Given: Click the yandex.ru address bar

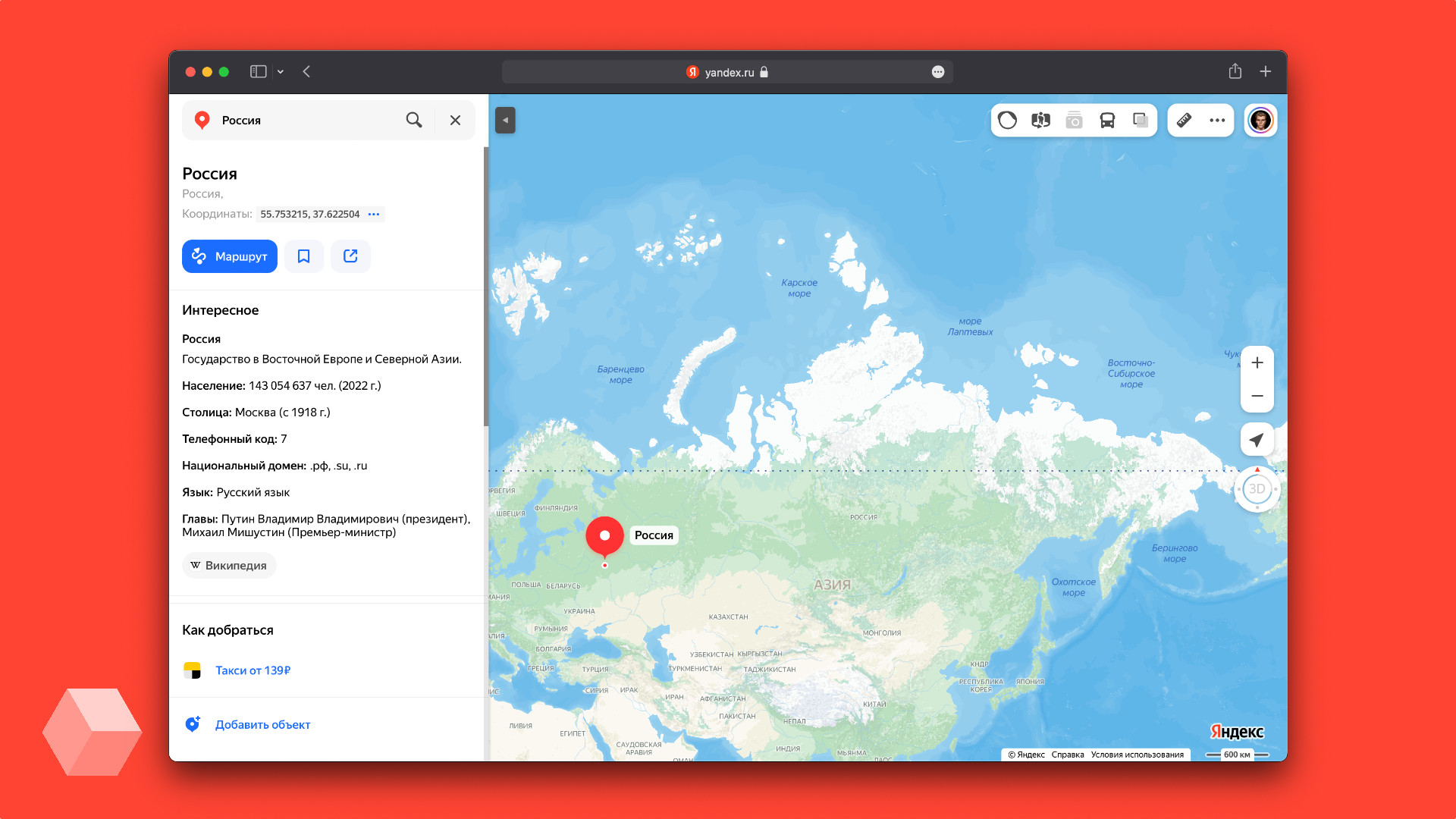Looking at the screenshot, I should (727, 72).
